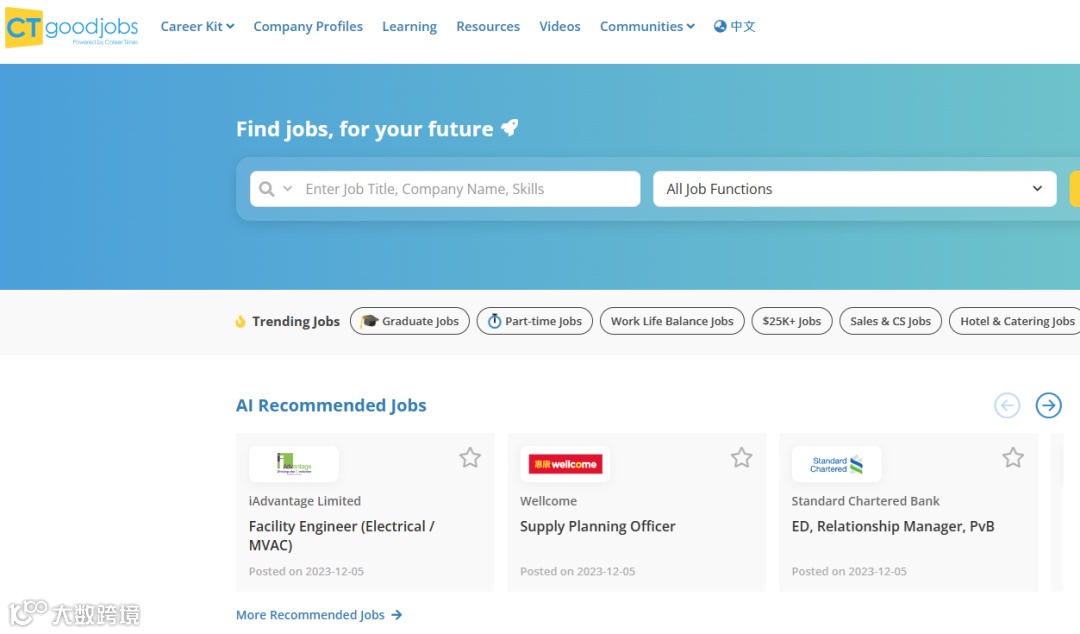This screenshot has height=634, width=1080.
Task: Click the iAdvantage company logo
Action: [x=294, y=464]
